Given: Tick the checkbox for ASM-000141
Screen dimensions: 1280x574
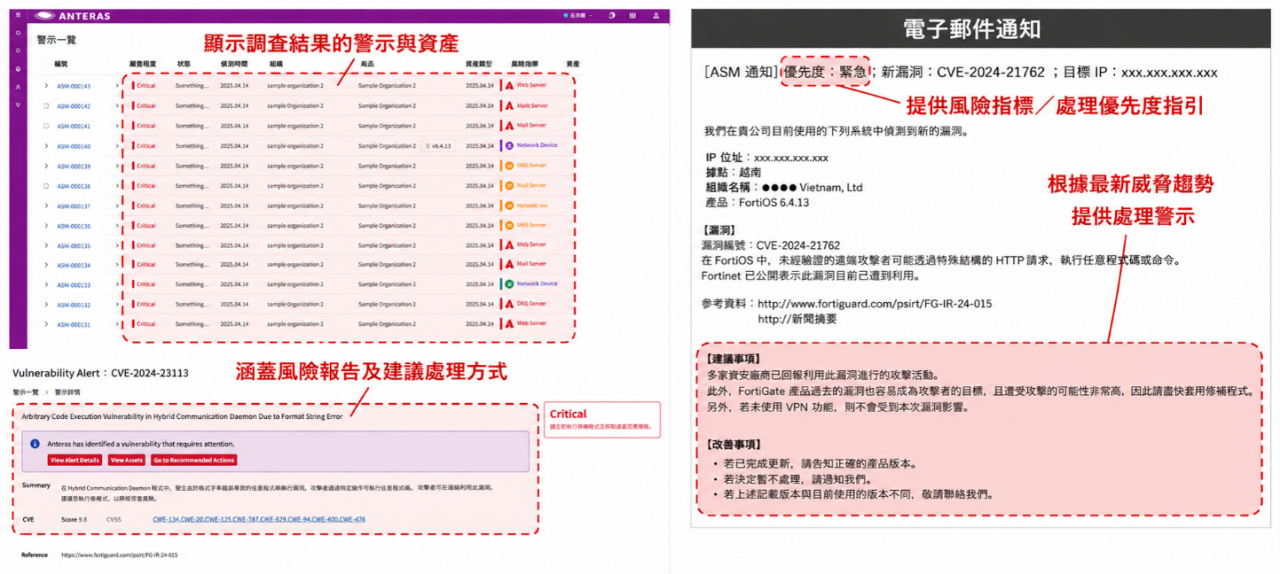Looking at the screenshot, I should 46,126.
